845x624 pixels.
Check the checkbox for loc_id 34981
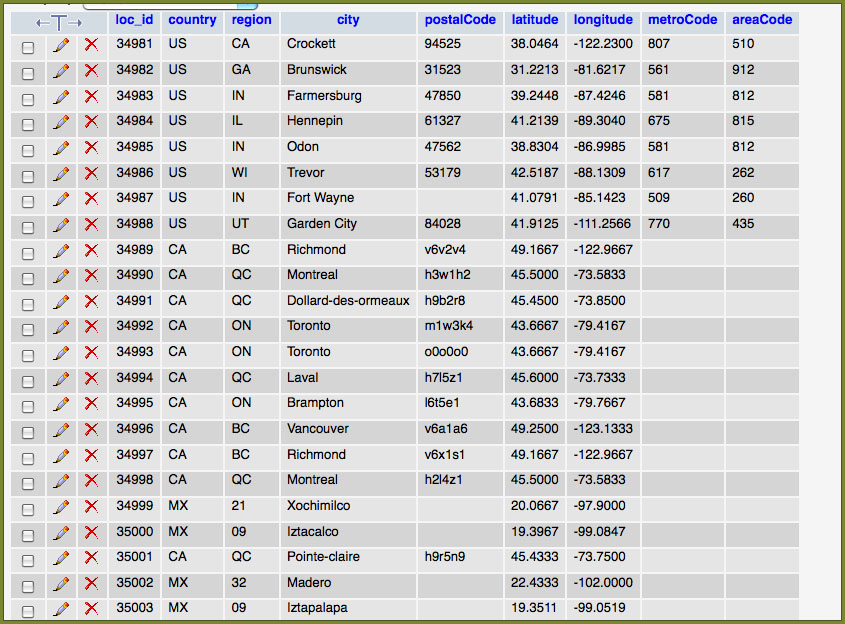click(28, 46)
